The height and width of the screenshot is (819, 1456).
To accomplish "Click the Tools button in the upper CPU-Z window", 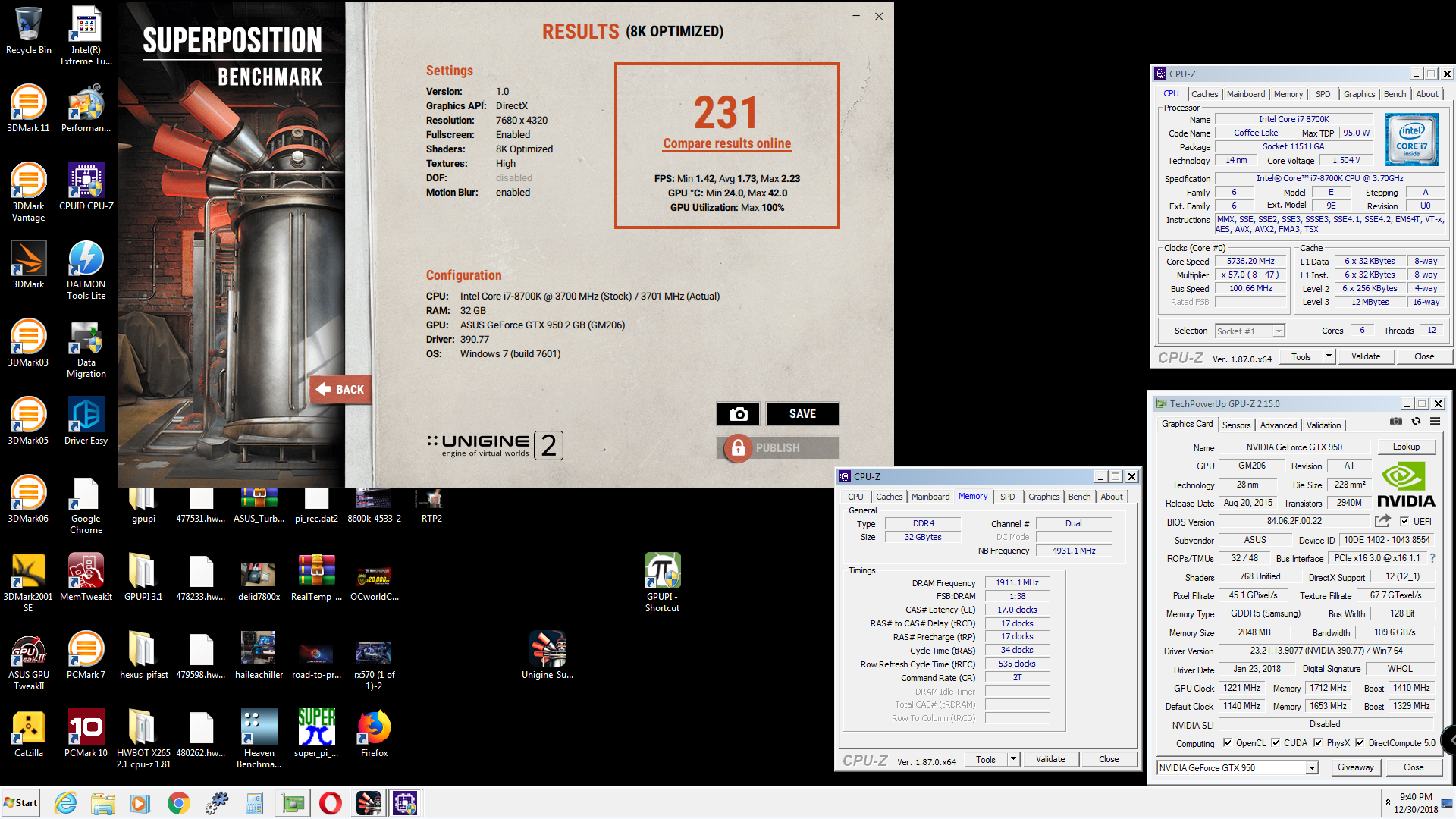I will (1301, 356).
